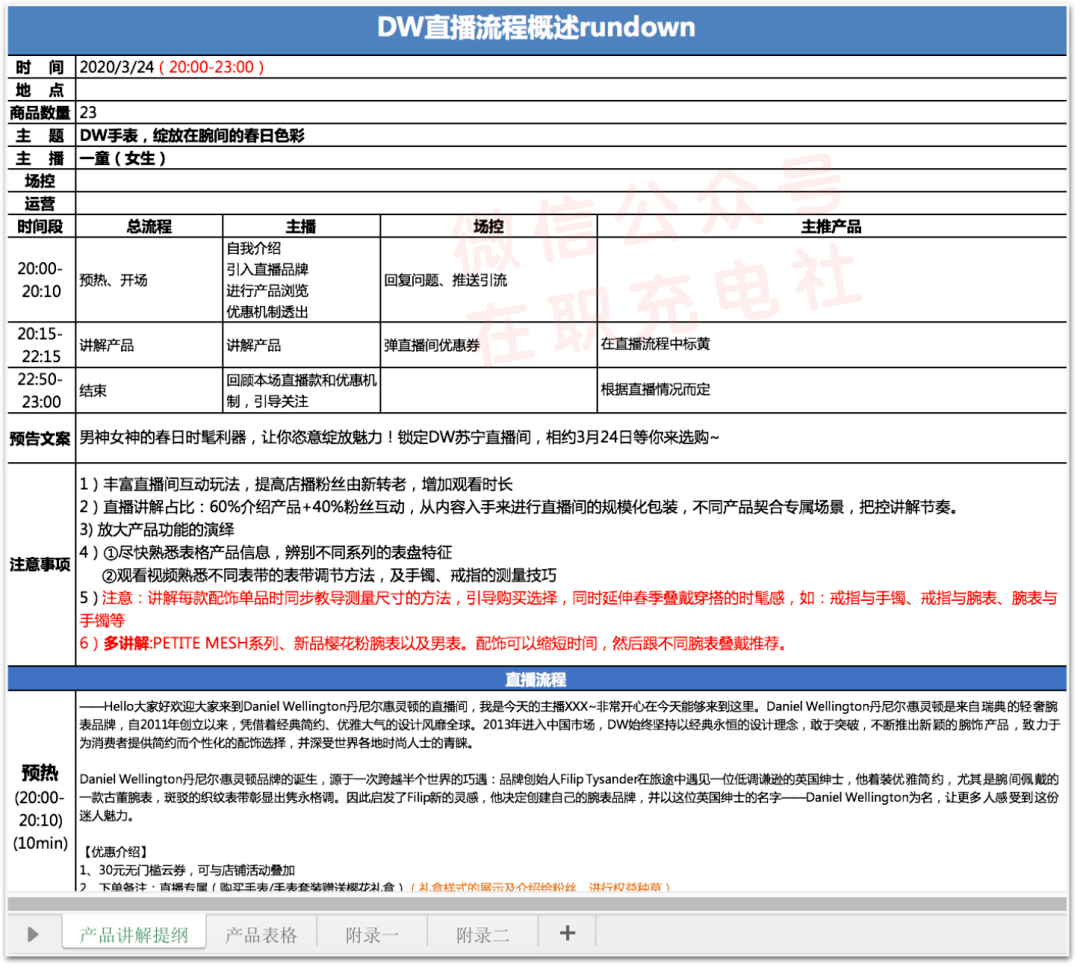This screenshot has height=972, width=1080.
Task: Click the 预告文案 label cell
Action: (41, 438)
